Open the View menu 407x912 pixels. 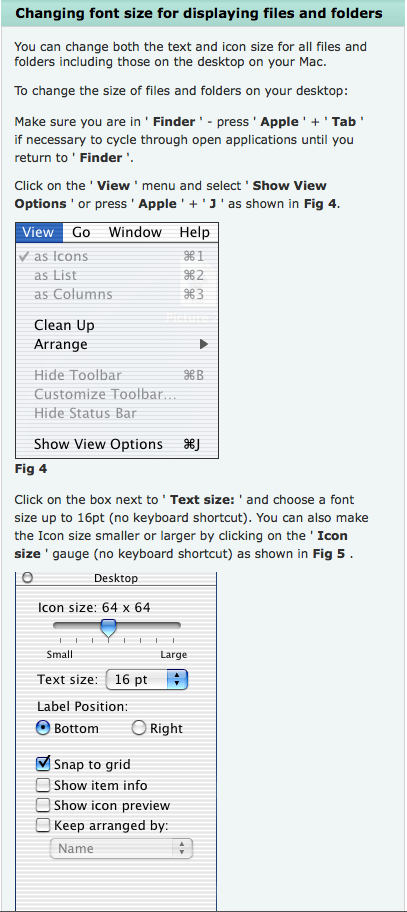click(x=38, y=232)
